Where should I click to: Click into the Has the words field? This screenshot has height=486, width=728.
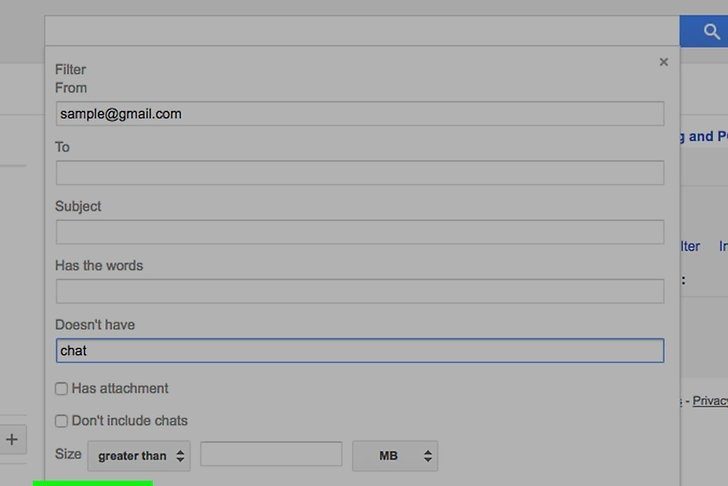click(359, 291)
